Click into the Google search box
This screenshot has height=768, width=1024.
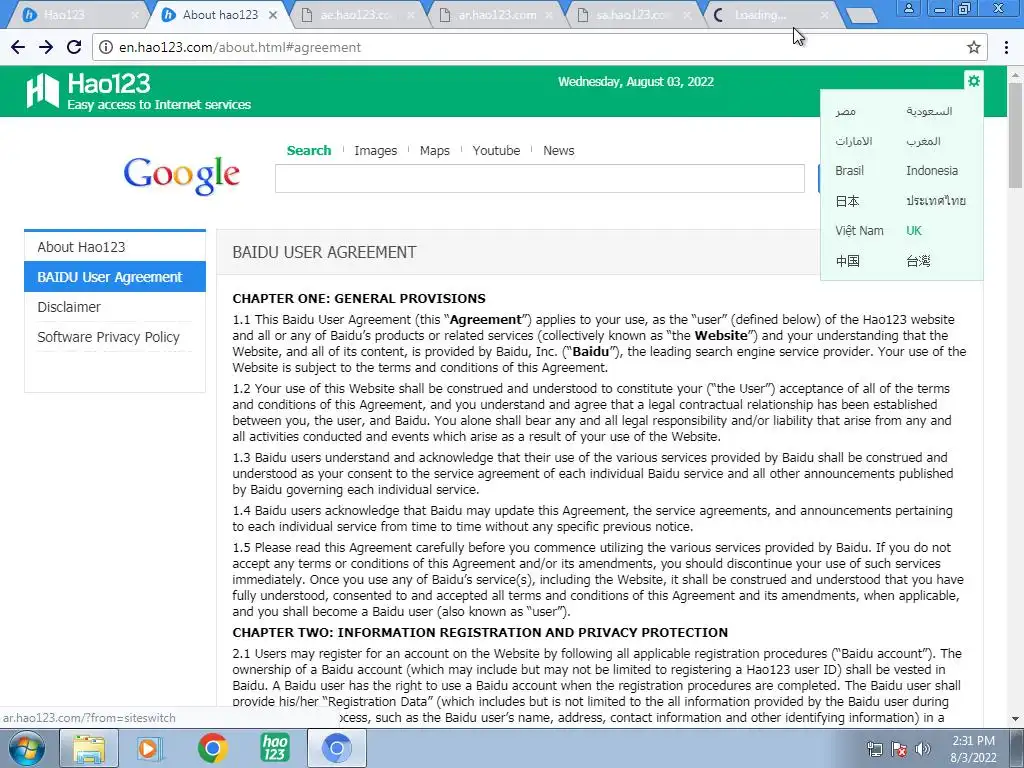pyautogui.click(x=539, y=178)
